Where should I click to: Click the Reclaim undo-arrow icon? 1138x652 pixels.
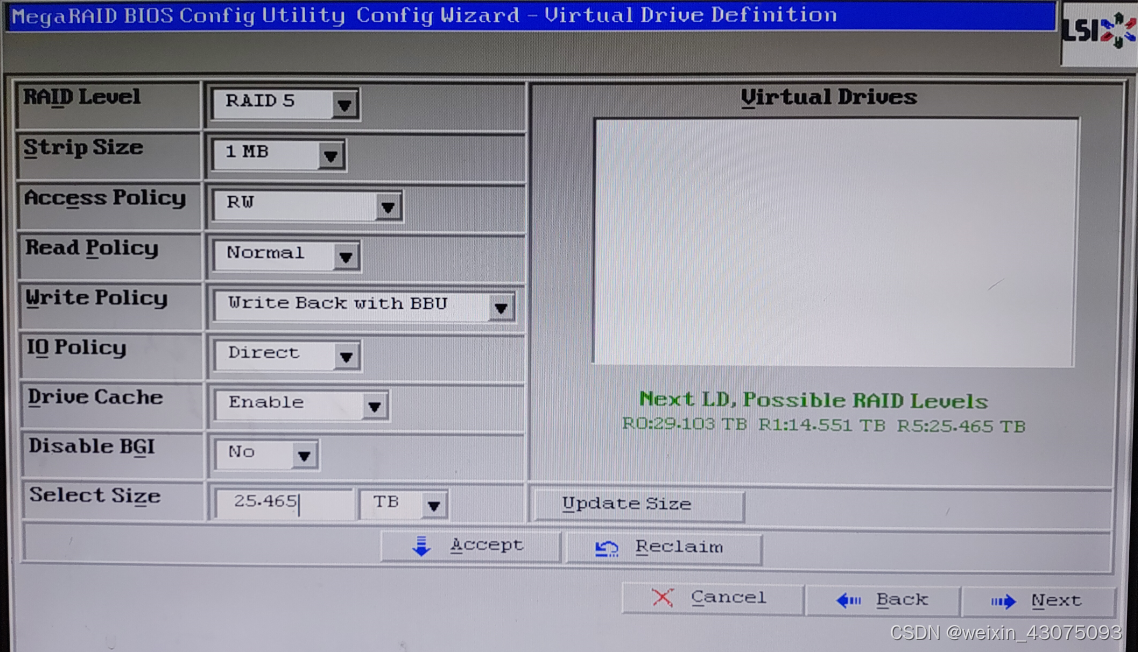607,548
